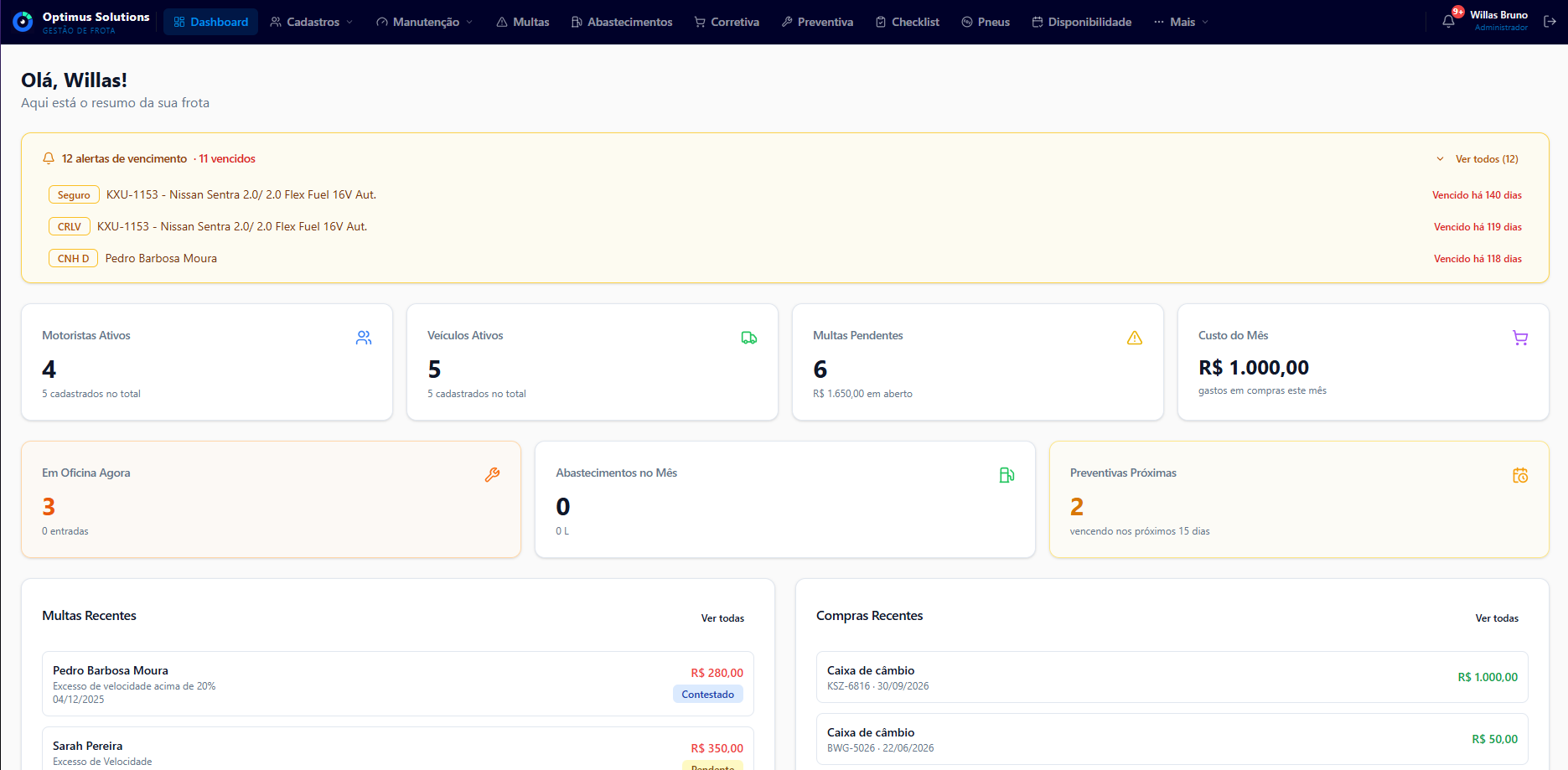Click the fuel pump icon on Abastecimentos no Mês card

[x=1007, y=475]
